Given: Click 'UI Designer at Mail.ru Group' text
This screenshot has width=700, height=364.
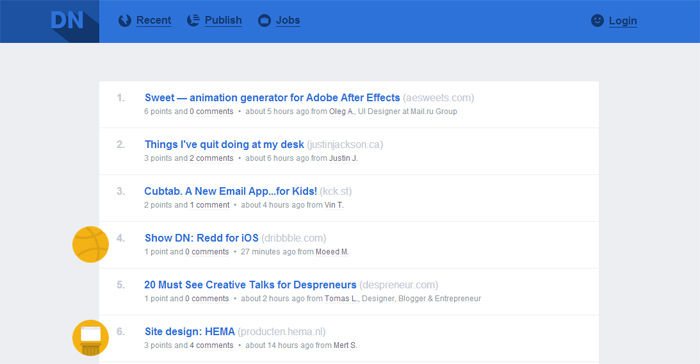Looking at the screenshot, I should point(408,111).
